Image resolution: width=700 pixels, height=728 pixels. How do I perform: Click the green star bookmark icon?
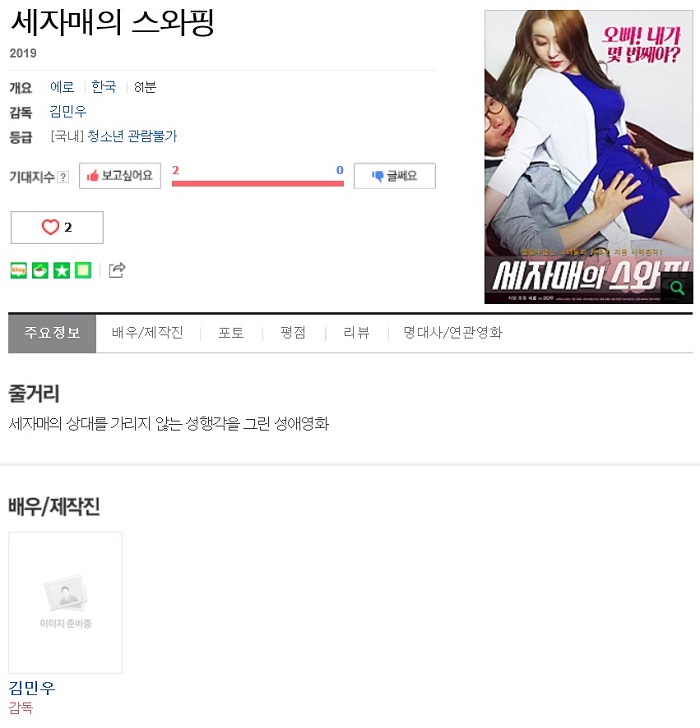[62, 270]
